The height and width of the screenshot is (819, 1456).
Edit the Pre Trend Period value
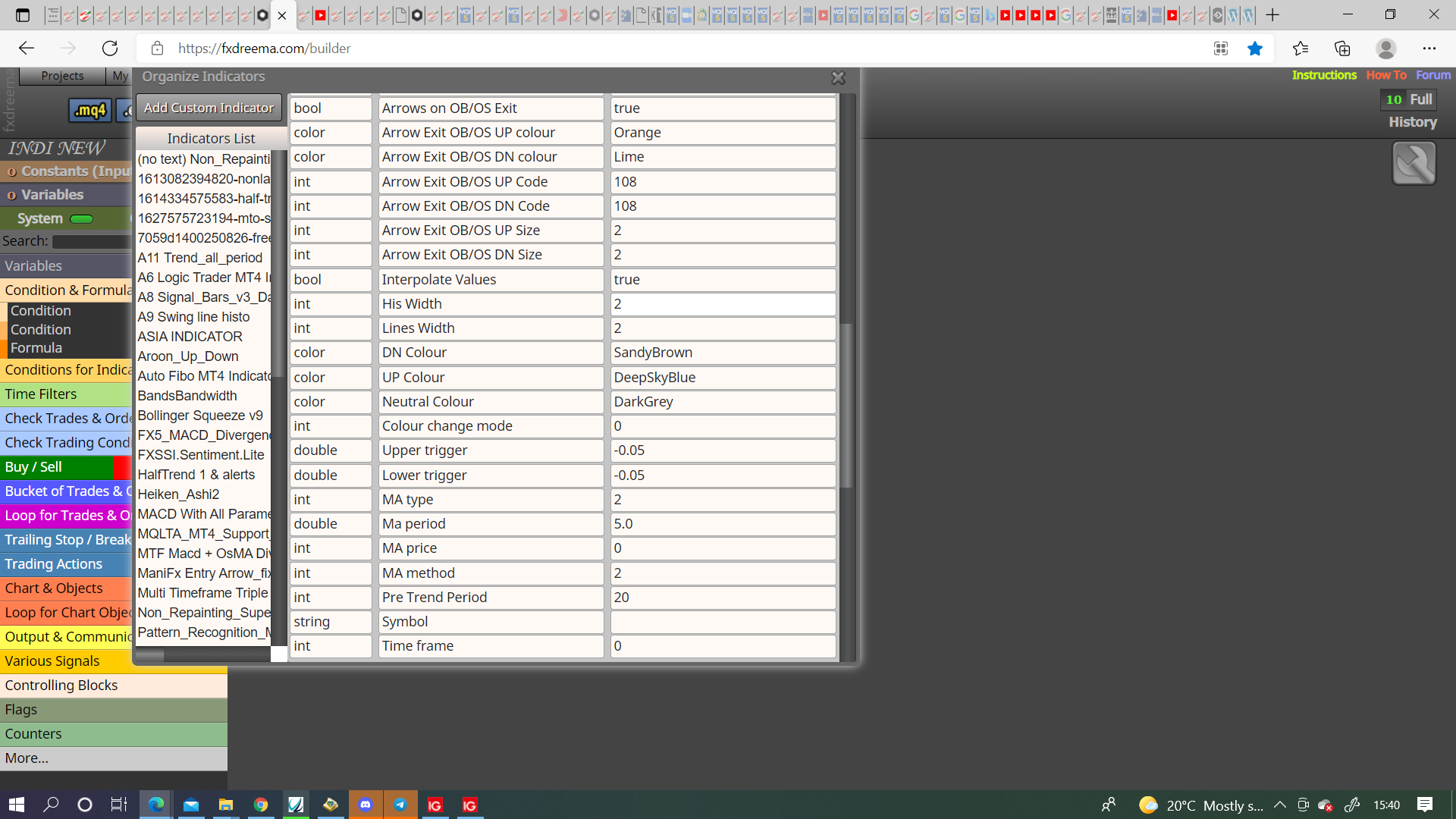(x=723, y=598)
